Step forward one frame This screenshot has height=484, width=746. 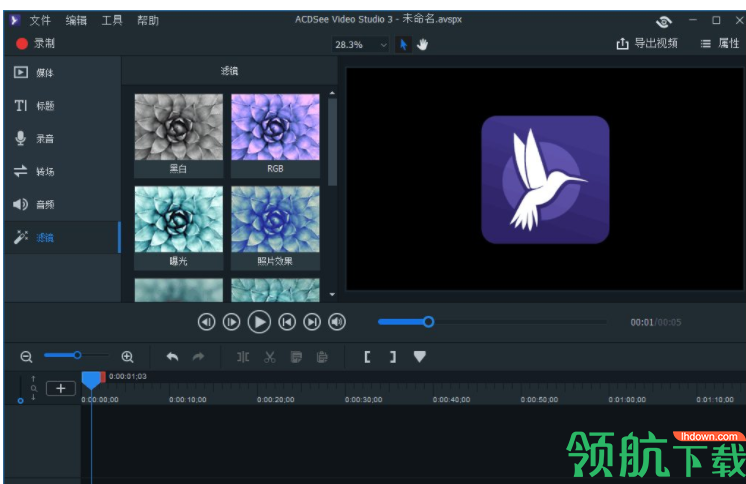tap(232, 322)
